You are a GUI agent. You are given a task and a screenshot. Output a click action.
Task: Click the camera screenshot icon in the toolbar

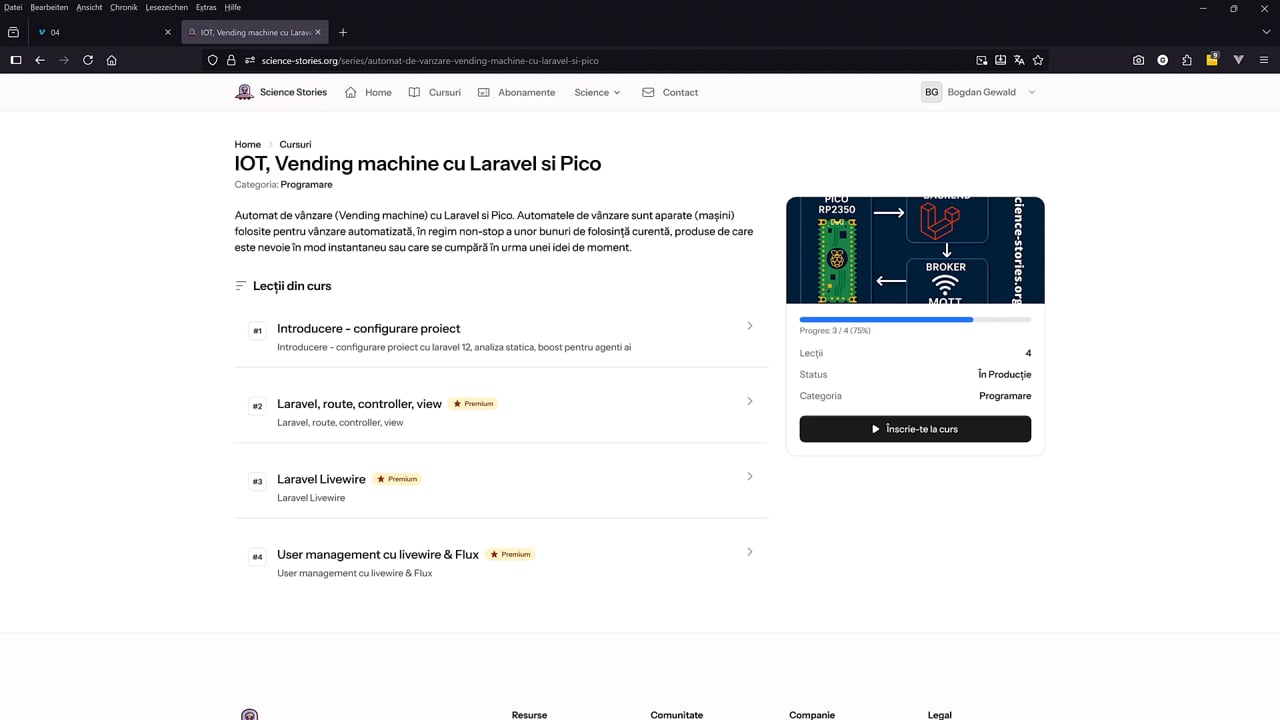click(1138, 60)
